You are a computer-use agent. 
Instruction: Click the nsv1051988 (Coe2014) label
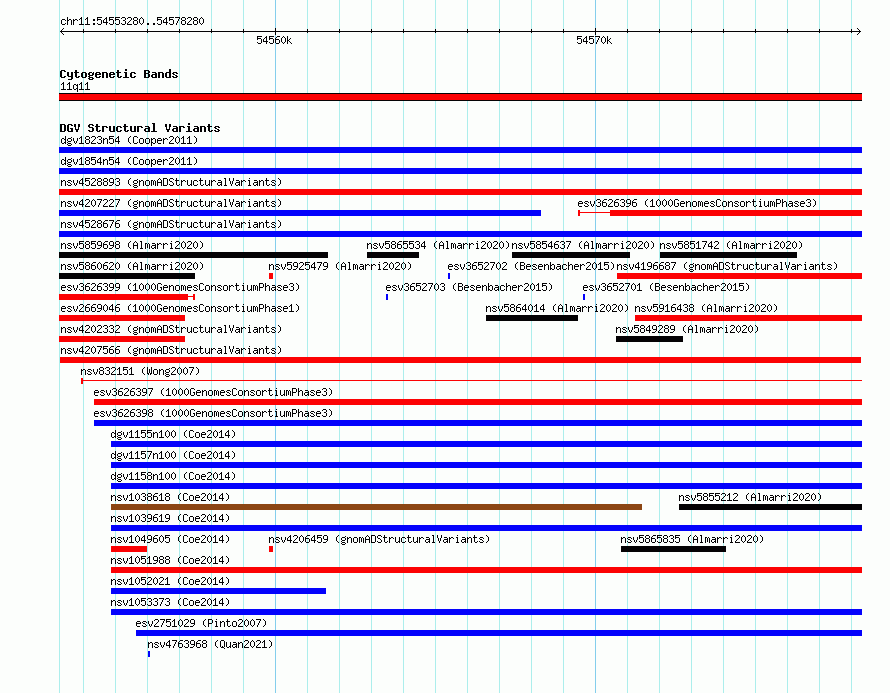point(170,560)
